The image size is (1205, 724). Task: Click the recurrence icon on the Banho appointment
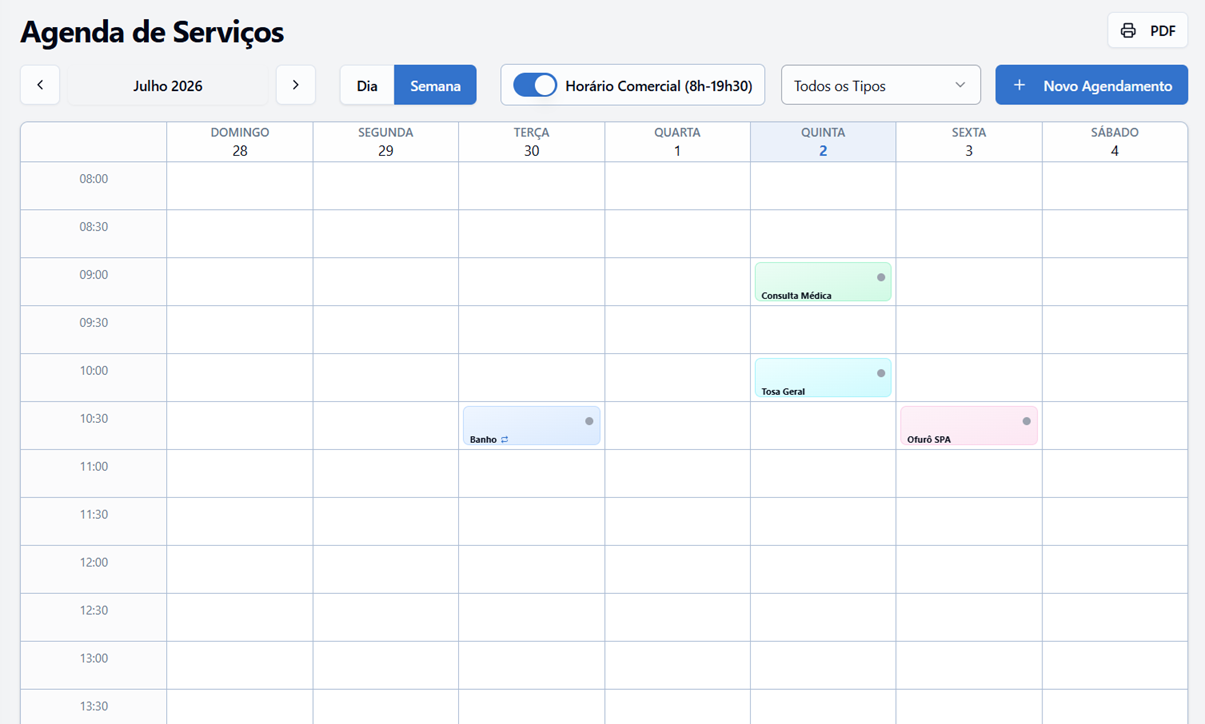coord(505,439)
